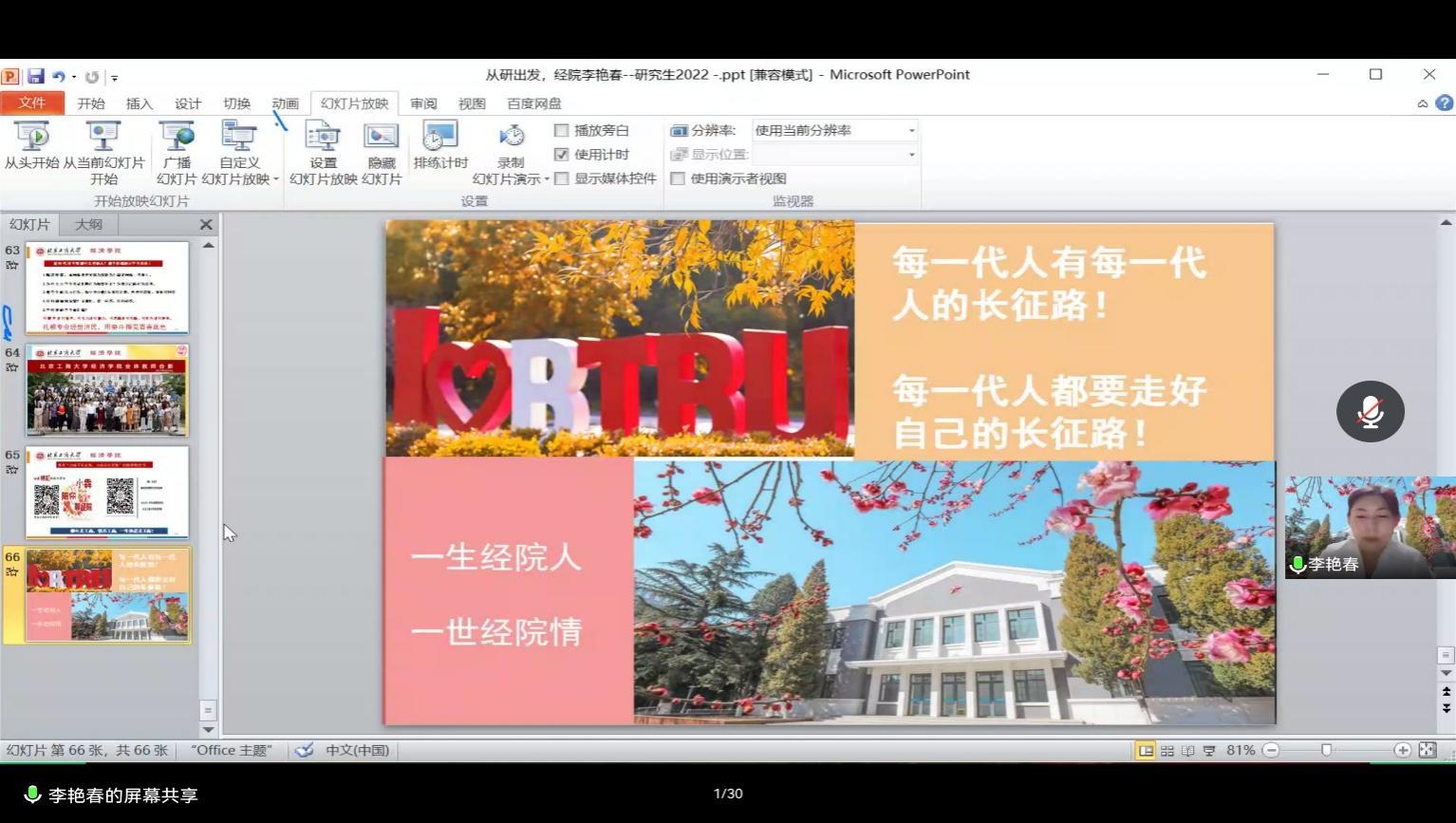Click the Save icon in quick access toolbar
1456x823 pixels.
coord(36,76)
